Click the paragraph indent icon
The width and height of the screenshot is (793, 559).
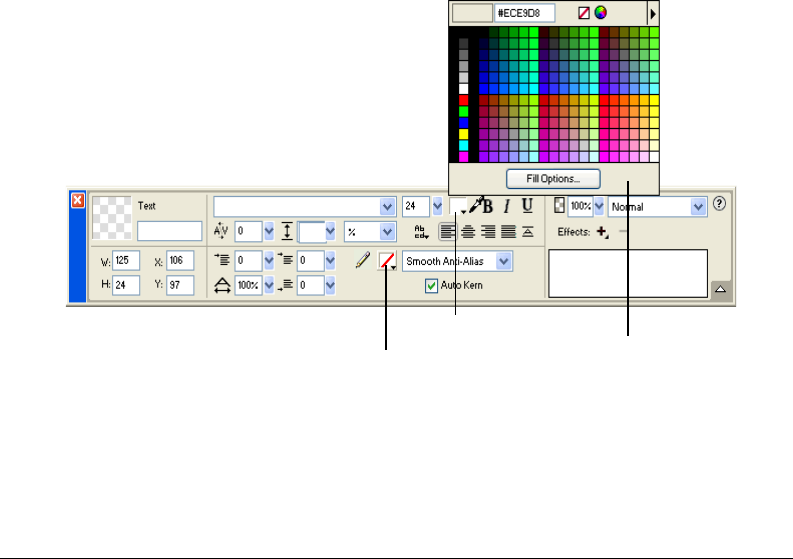pyautogui.click(x=222, y=260)
